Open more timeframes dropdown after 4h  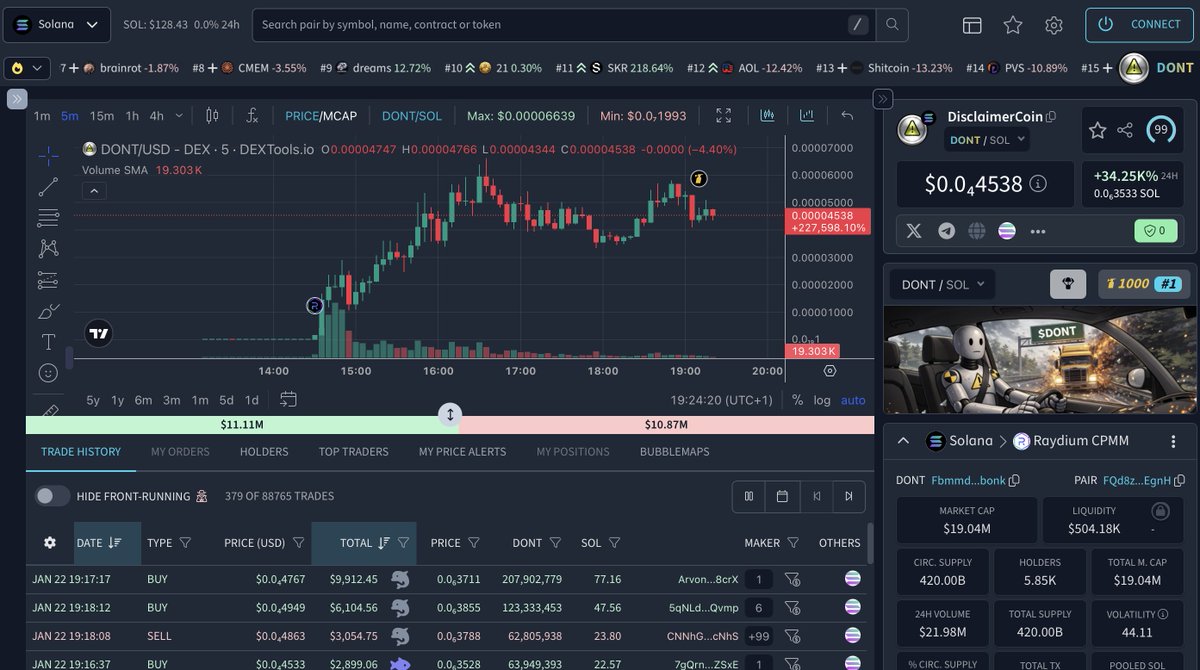(179, 116)
